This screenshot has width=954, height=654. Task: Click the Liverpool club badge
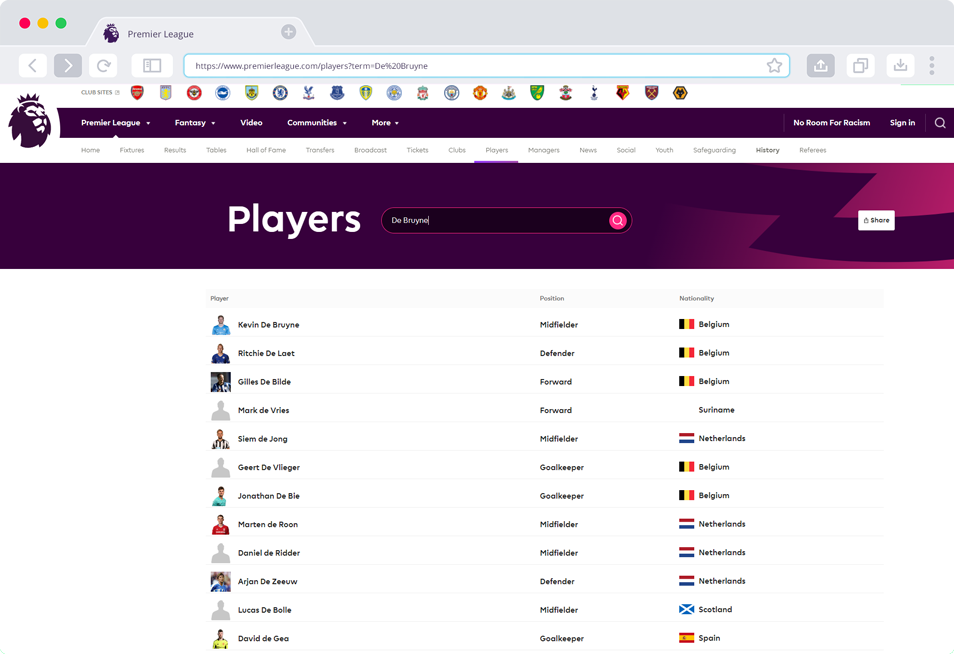(x=423, y=93)
